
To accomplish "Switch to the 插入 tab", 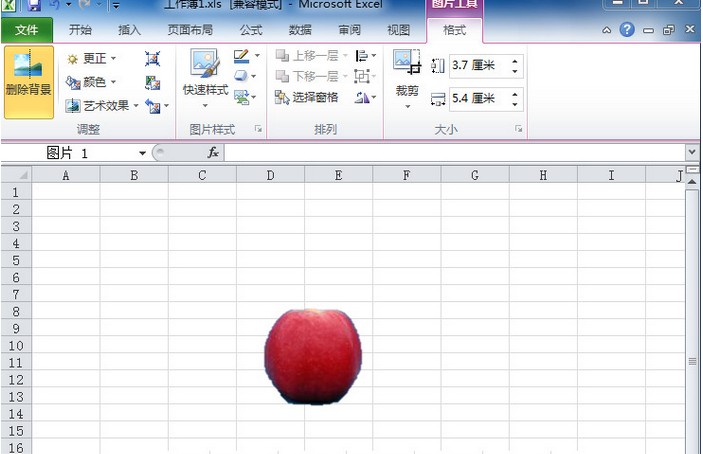I will [129, 30].
